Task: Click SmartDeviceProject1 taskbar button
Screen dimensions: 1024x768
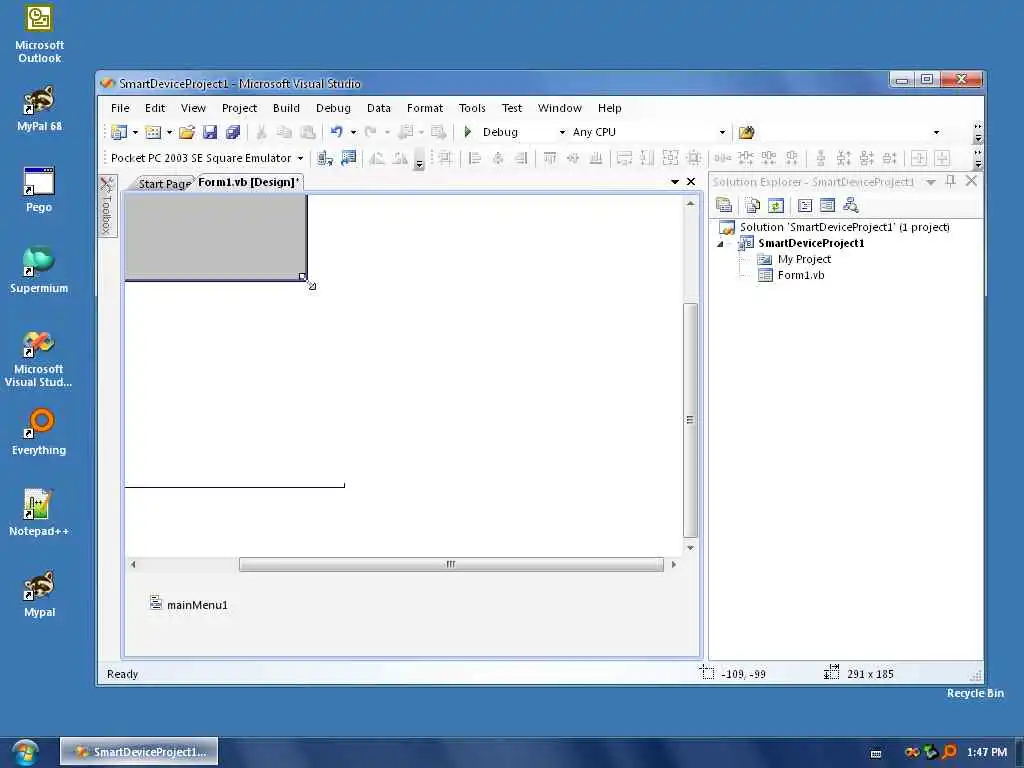Action: point(139,752)
